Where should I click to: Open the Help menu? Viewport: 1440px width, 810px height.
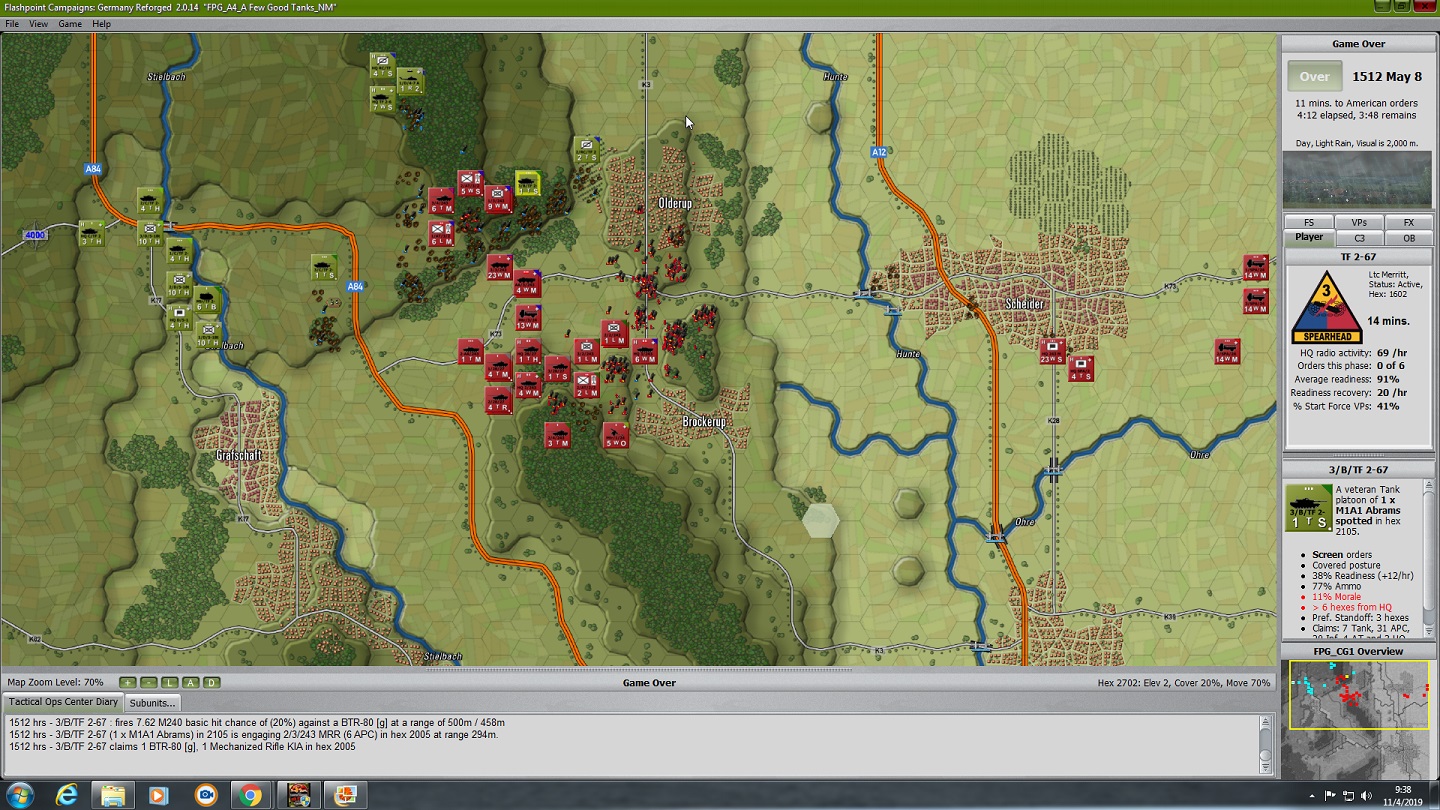pos(101,24)
